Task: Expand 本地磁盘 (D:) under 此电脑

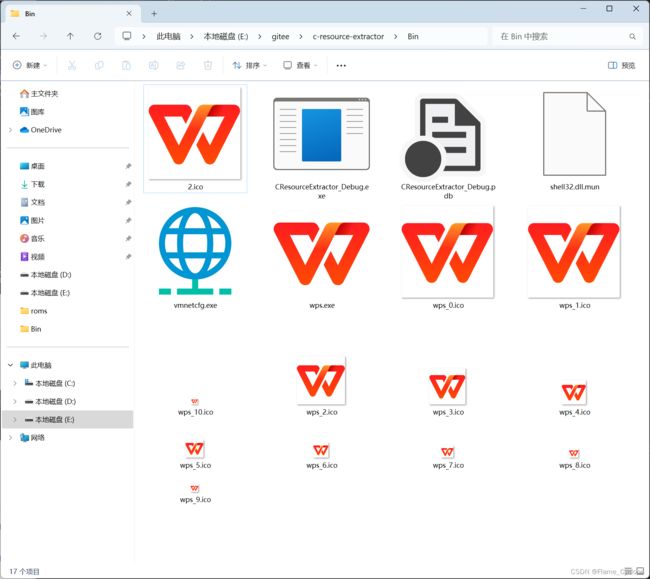Action: pyautogui.click(x=15, y=401)
